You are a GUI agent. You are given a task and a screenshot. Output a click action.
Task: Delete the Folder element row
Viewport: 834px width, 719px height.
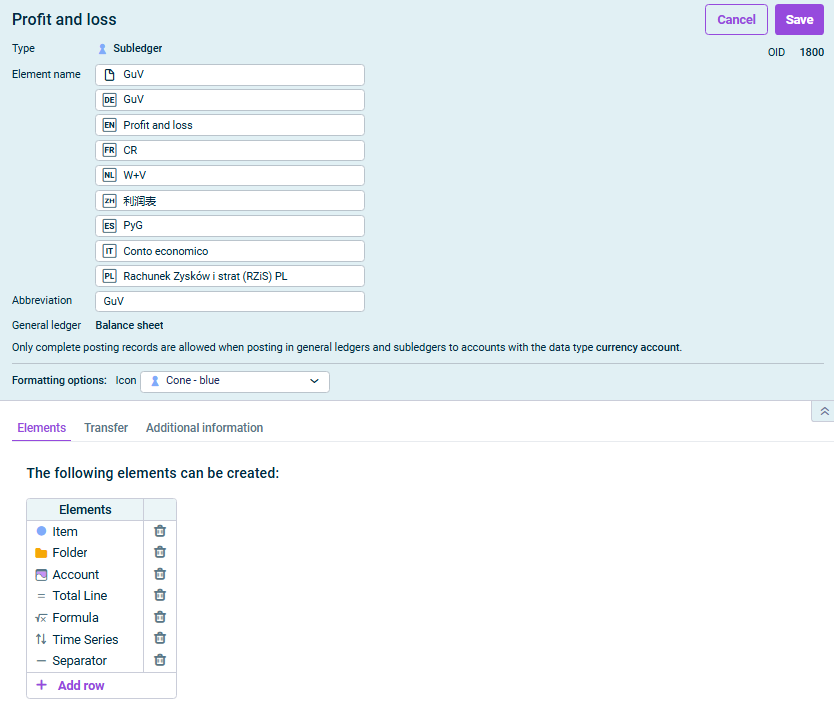(x=160, y=552)
